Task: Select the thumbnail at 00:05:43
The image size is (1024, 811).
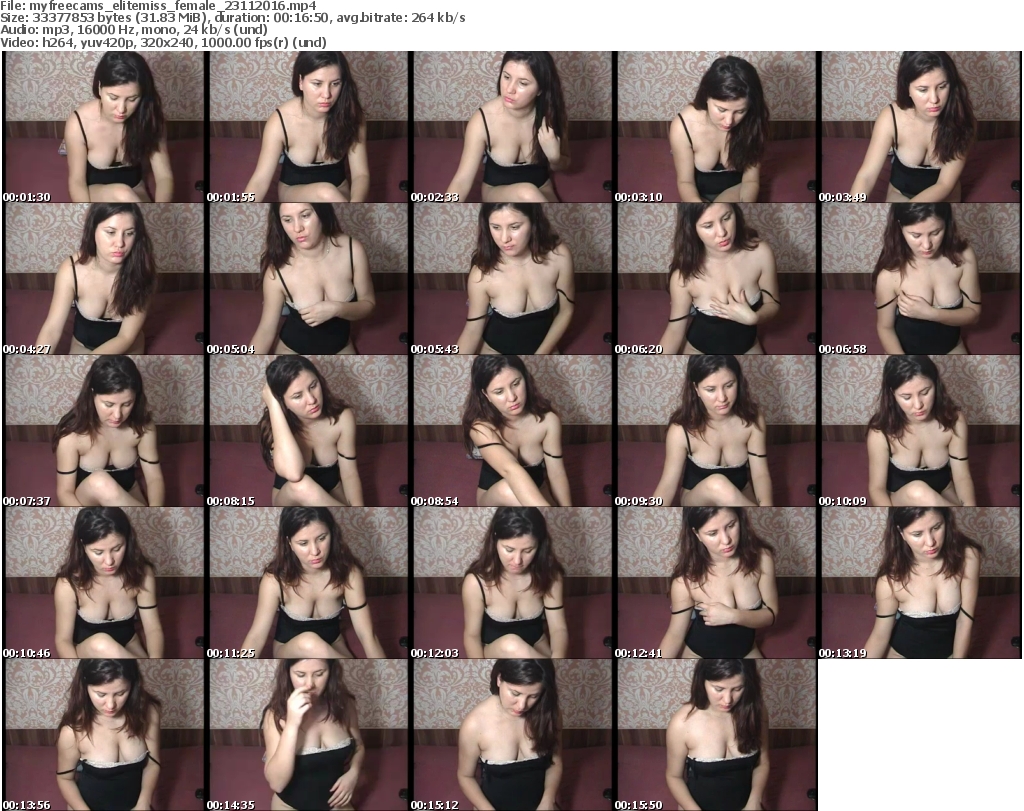Action: click(513, 279)
